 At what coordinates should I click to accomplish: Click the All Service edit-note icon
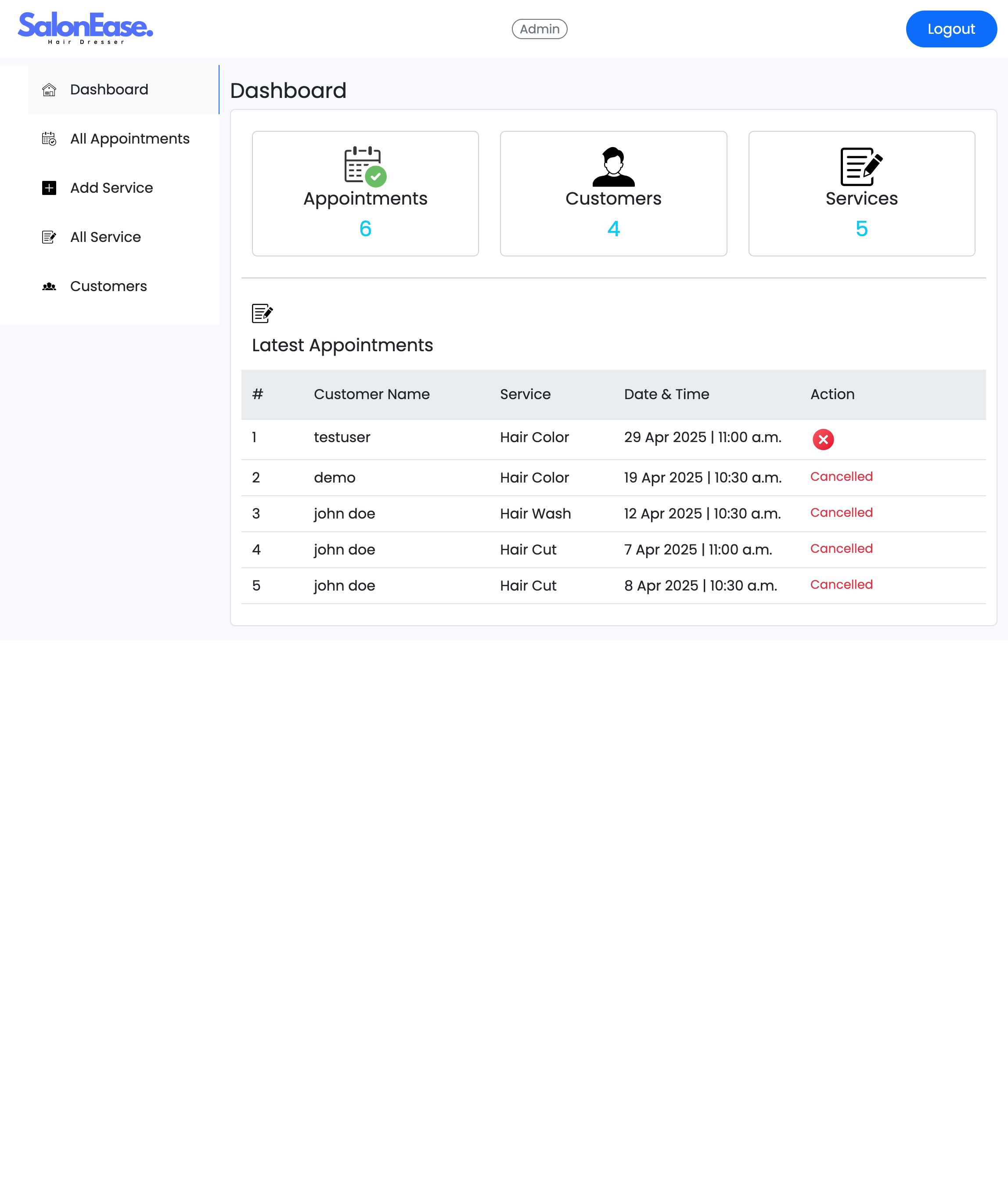point(49,237)
